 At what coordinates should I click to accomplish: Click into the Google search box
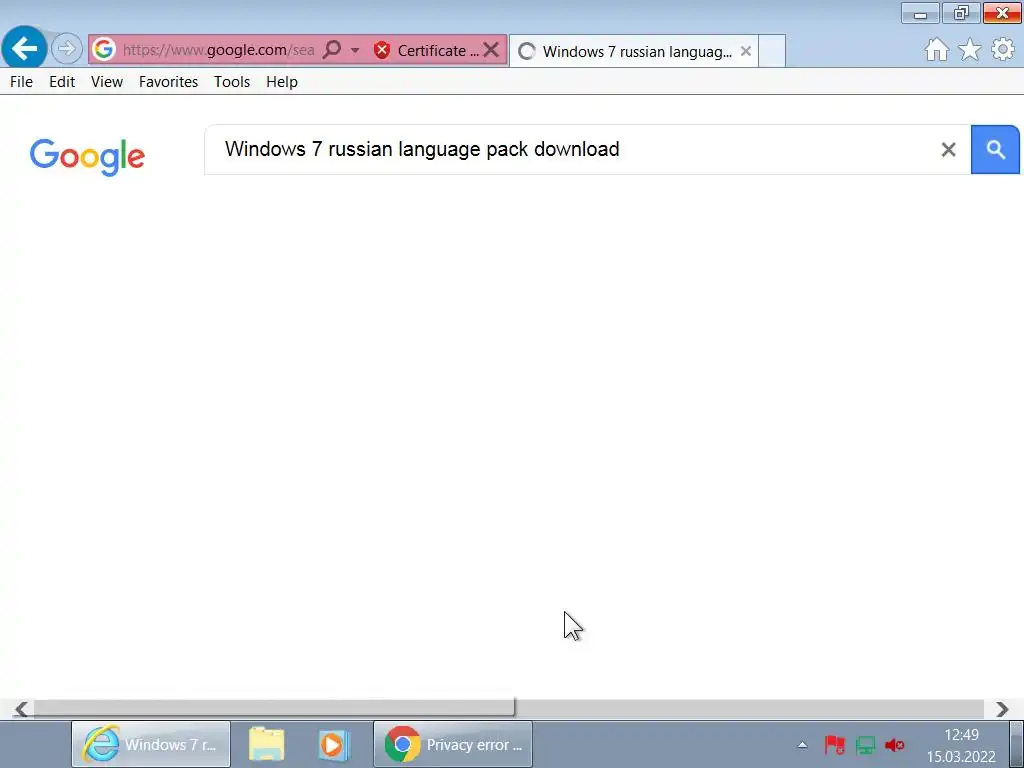[575, 150]
